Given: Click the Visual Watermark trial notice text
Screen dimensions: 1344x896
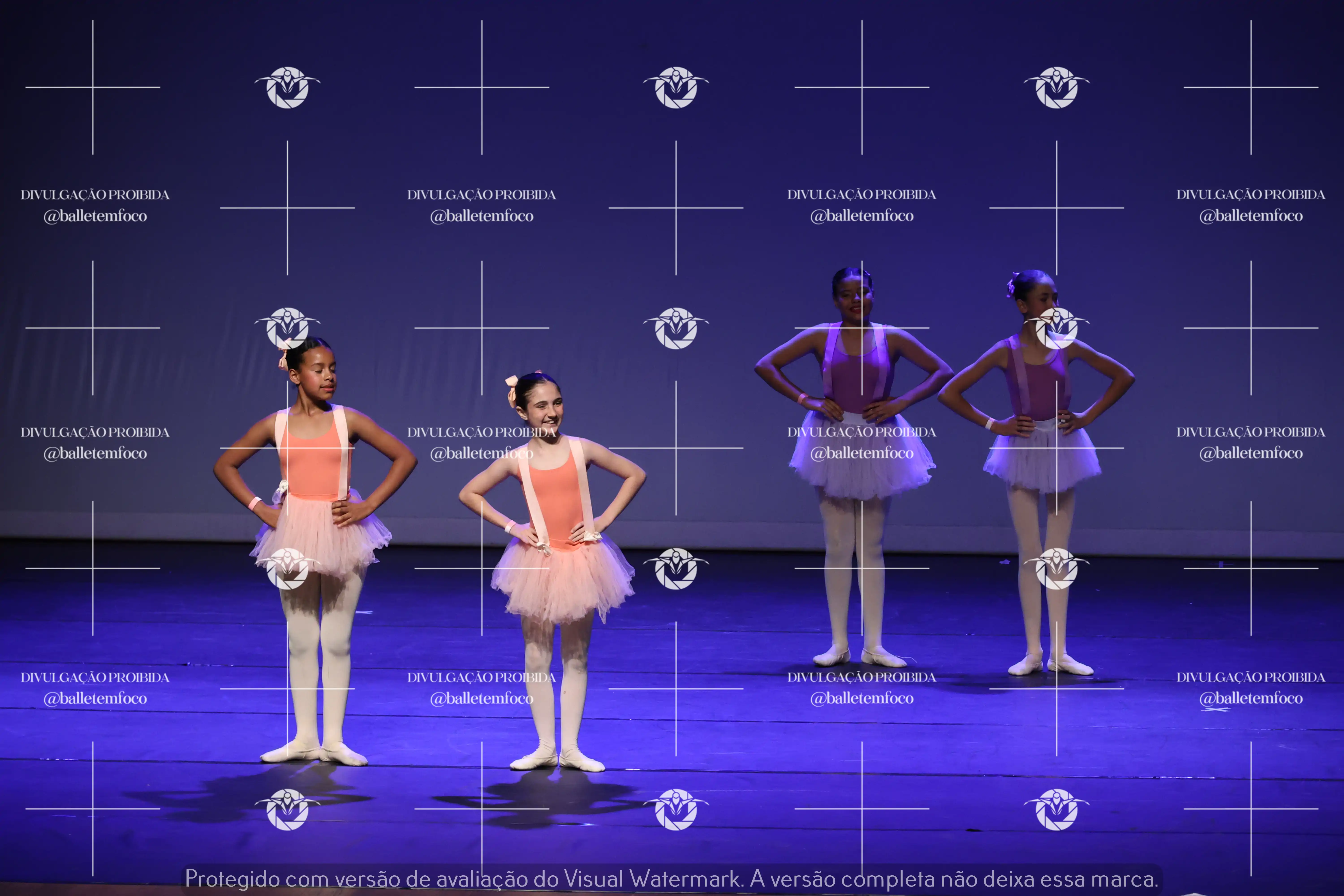Looking at the screenshot, I should click(x=671, y=878).
